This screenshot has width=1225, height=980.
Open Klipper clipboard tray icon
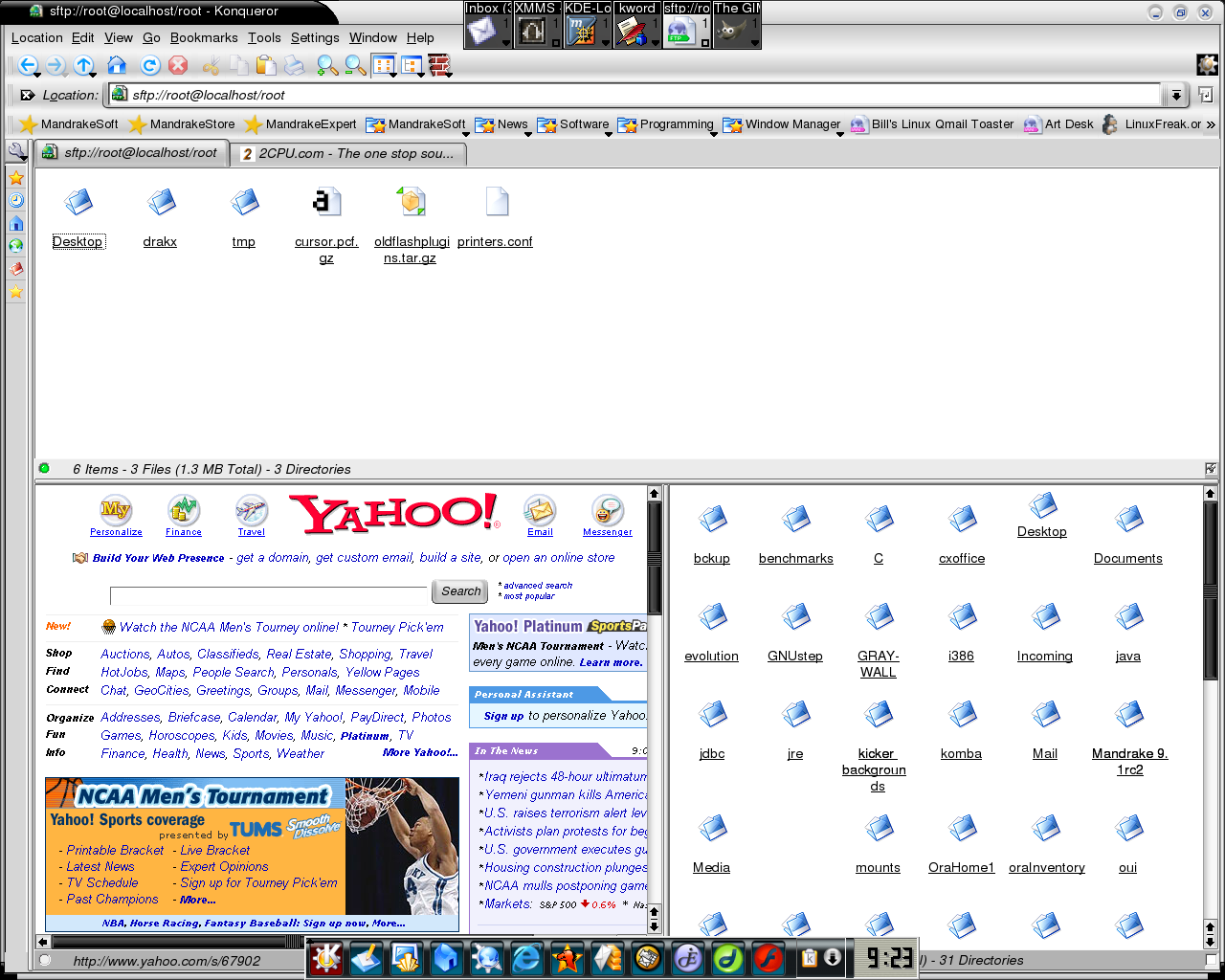810,957
